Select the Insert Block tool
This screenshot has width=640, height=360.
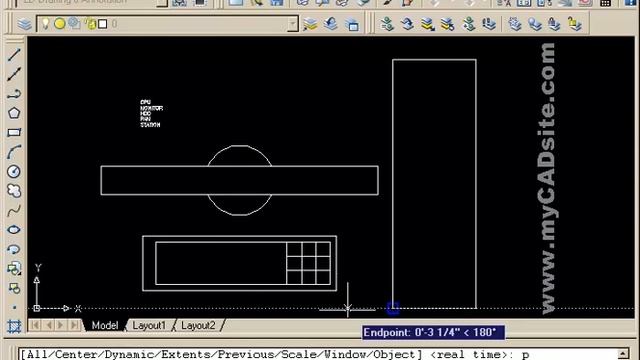(x=14, y=269)
